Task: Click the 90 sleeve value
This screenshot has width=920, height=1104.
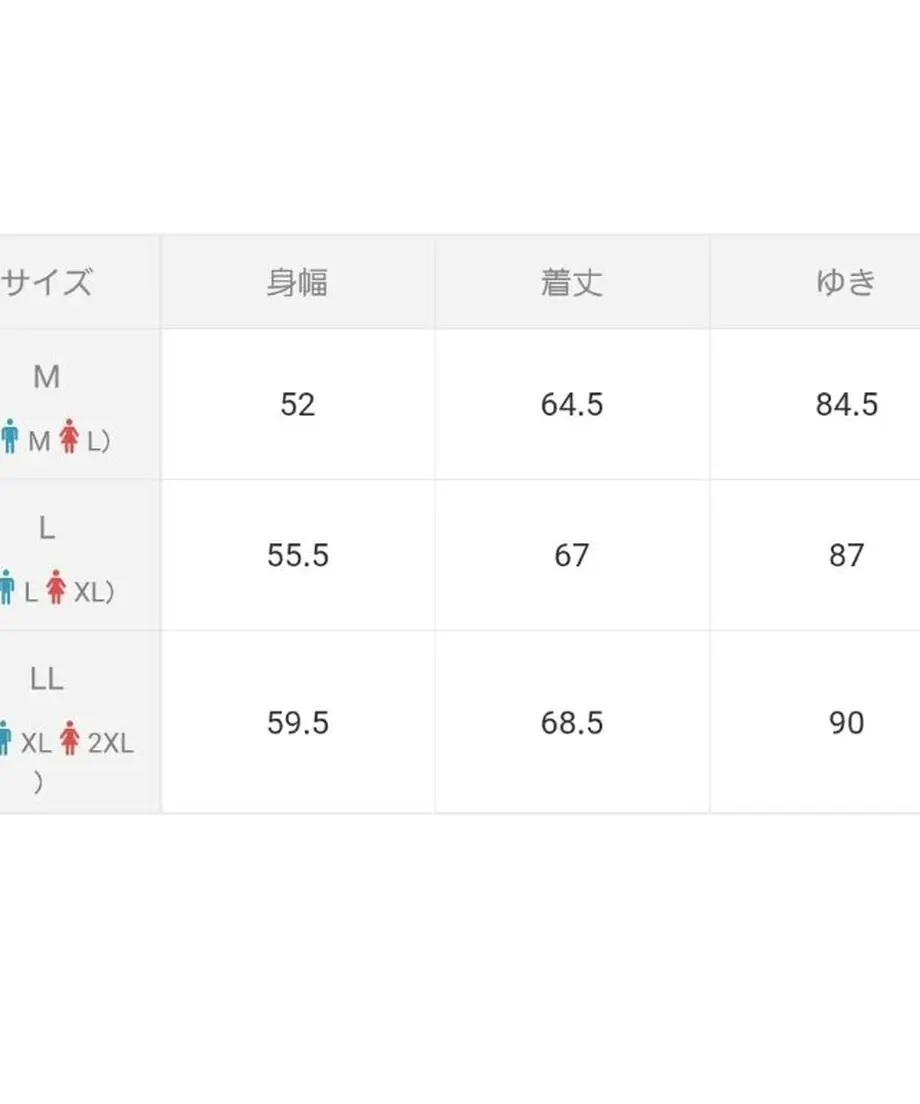Action: tap(846, 723)
